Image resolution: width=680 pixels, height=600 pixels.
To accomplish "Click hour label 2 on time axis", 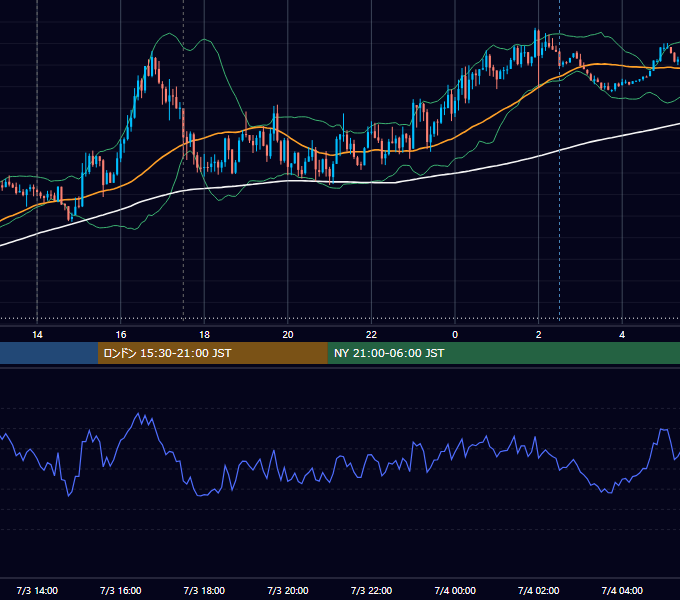I will tap(539, 335).
